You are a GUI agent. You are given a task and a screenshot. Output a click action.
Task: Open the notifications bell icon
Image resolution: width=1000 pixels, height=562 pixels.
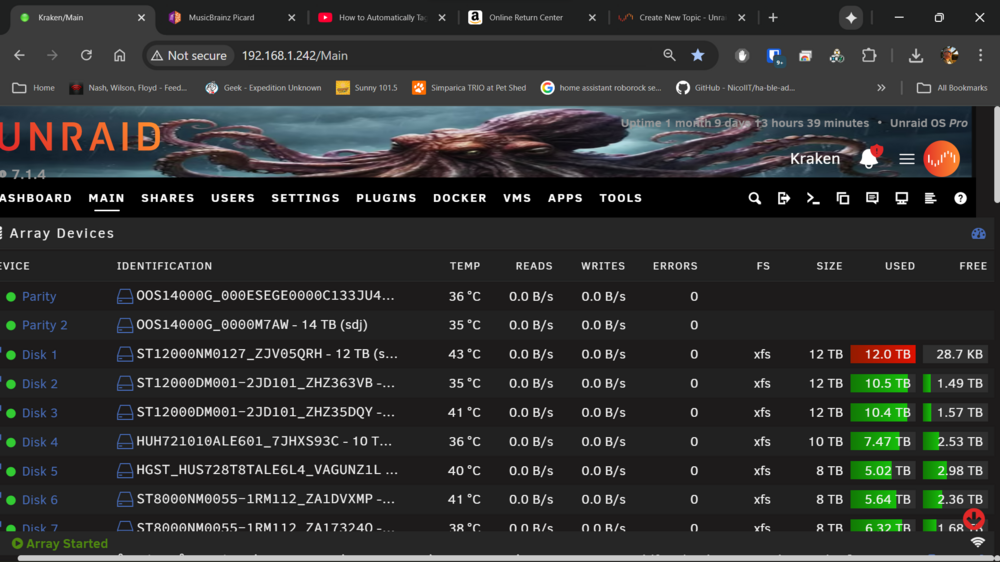pyautogui.click(x=869, y=158)
